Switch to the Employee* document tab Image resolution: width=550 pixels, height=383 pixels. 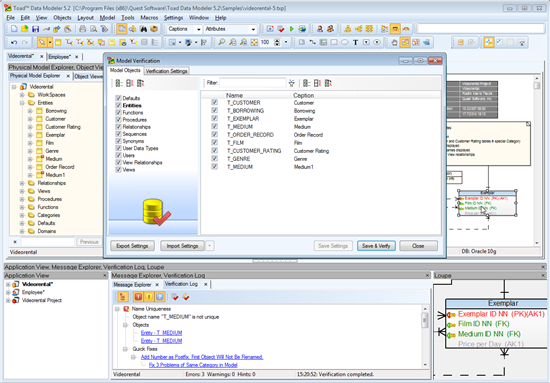[60, 56]
